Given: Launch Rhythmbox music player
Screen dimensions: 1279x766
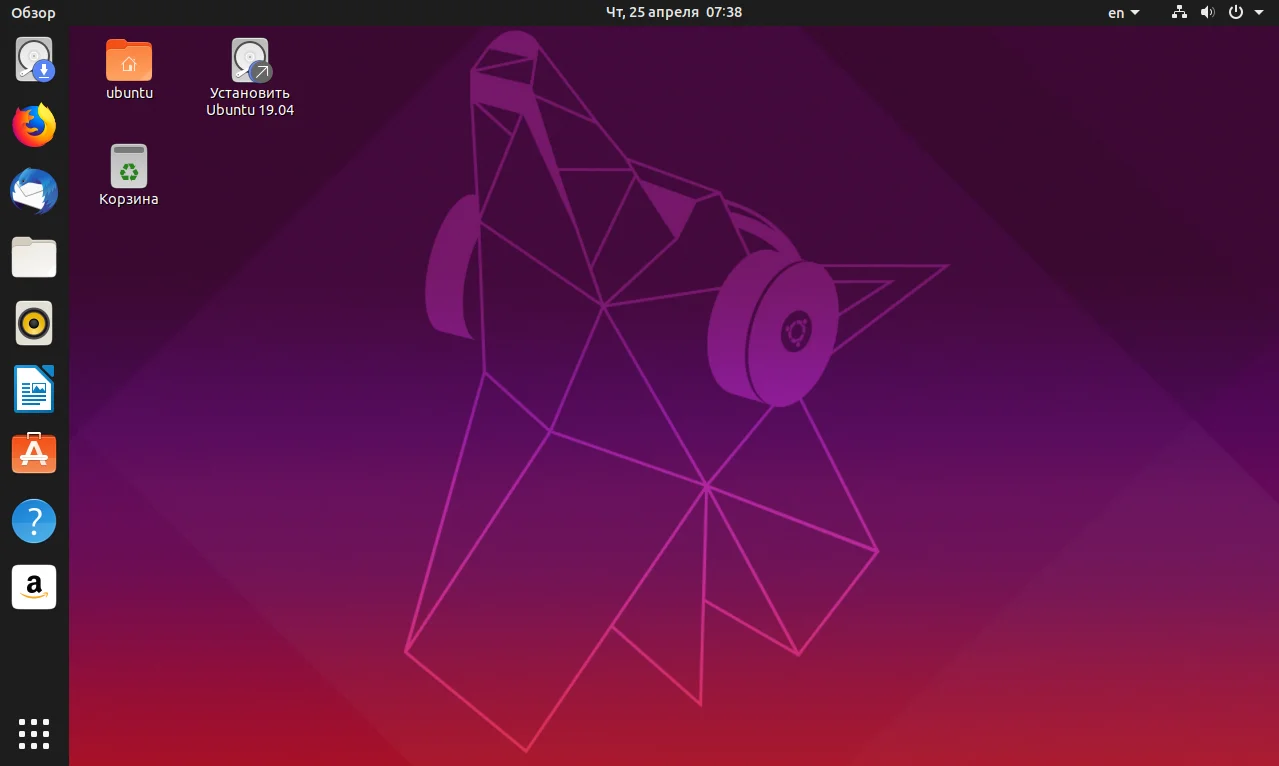Looking at the screenshot, I should tap(34, 324).
